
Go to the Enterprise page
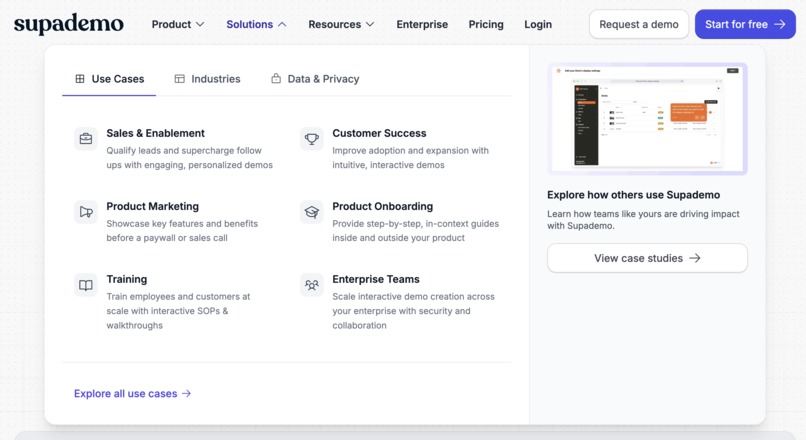[x=422, y=24]
